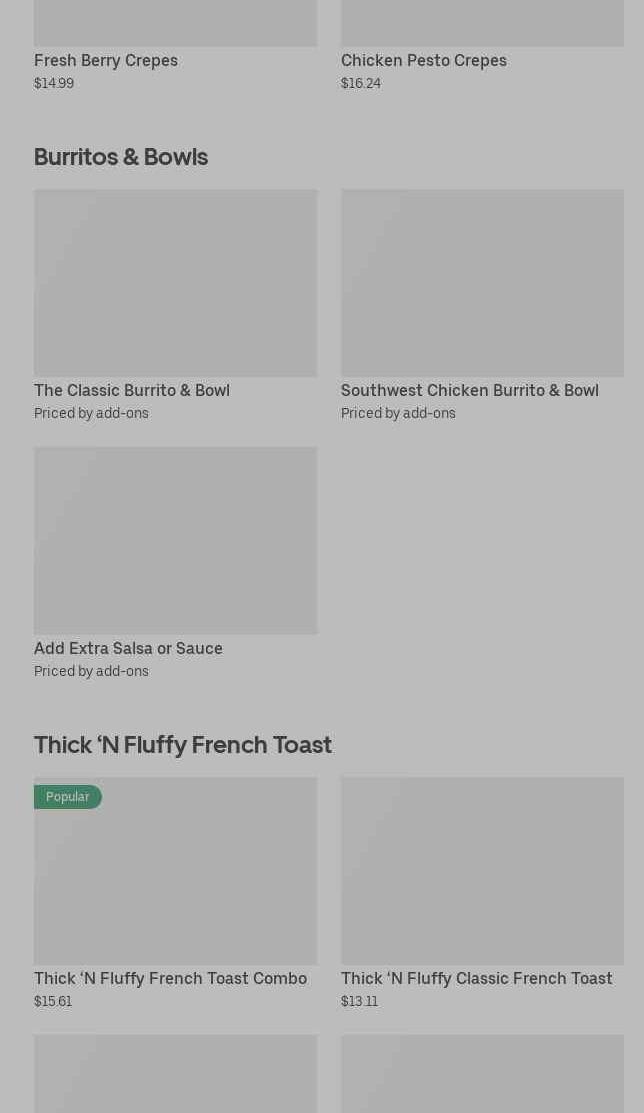The width and height of the screenshot is (644, 1113).
Task: Open the Fresh Berry Crepes thumbnail image
Action: 175,22
